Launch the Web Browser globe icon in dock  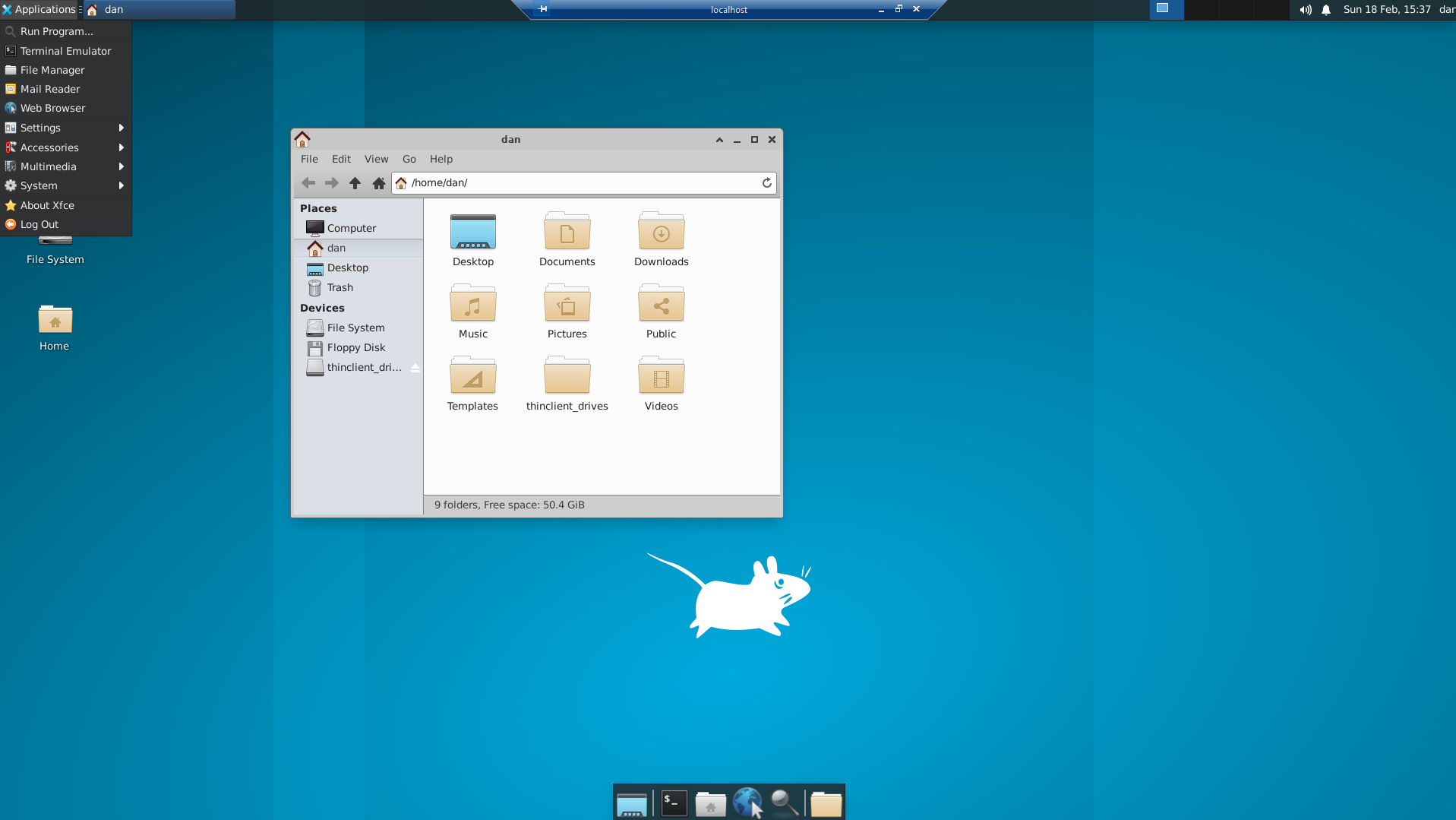point(749,803)
